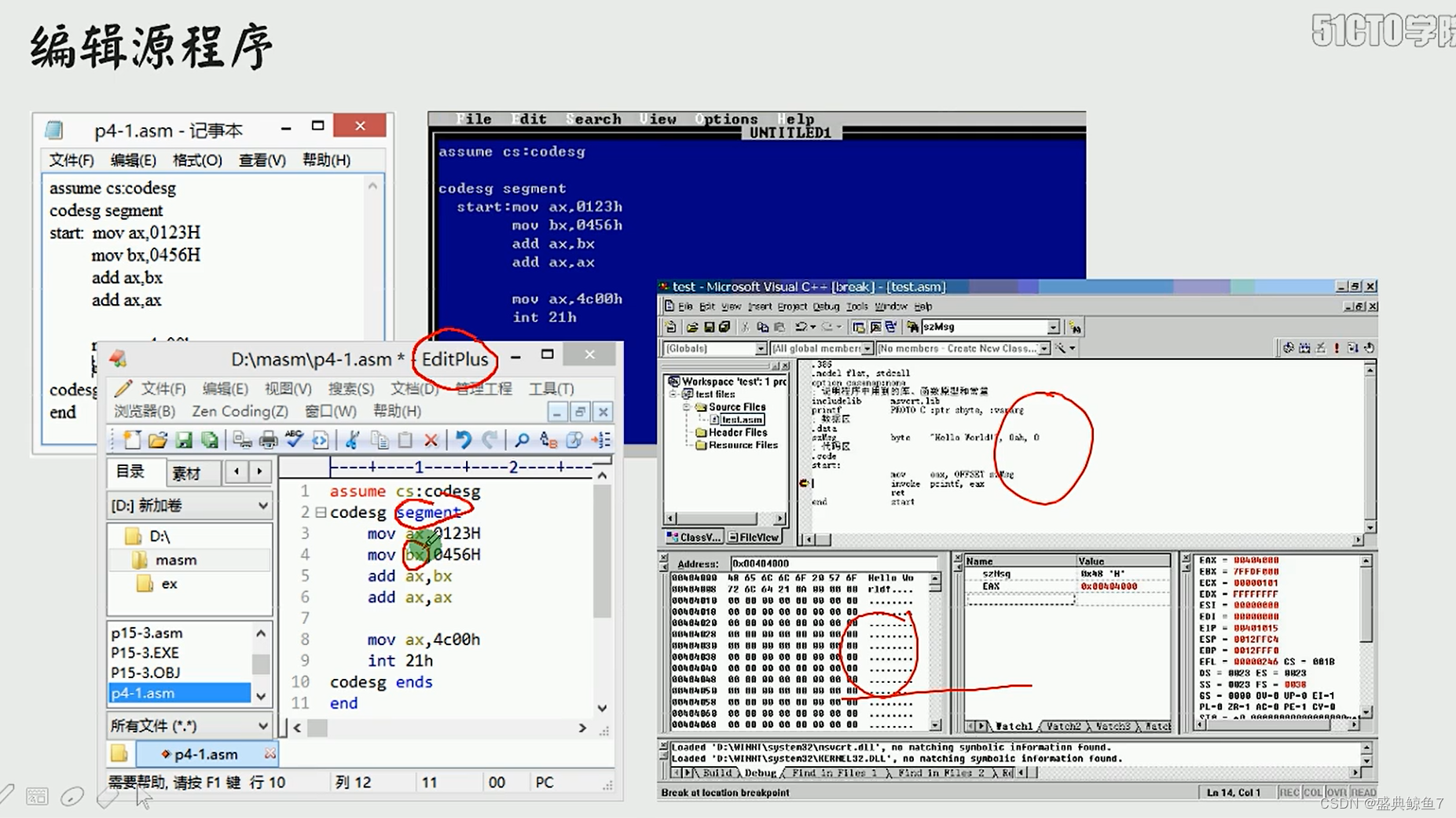Collapse the Source Files tree node

(x=686, y=407)
